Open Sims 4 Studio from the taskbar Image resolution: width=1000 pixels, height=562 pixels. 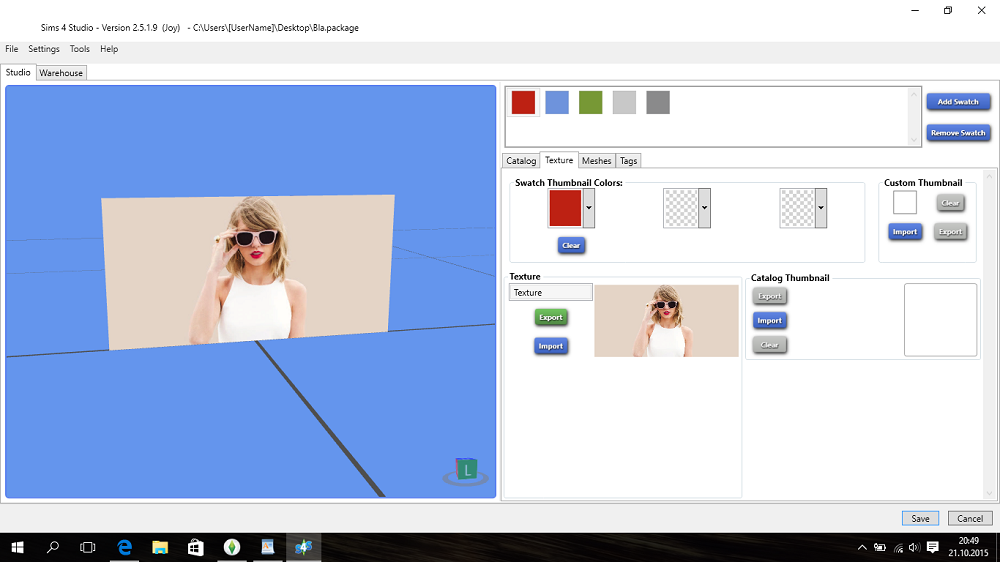[303, 547]
